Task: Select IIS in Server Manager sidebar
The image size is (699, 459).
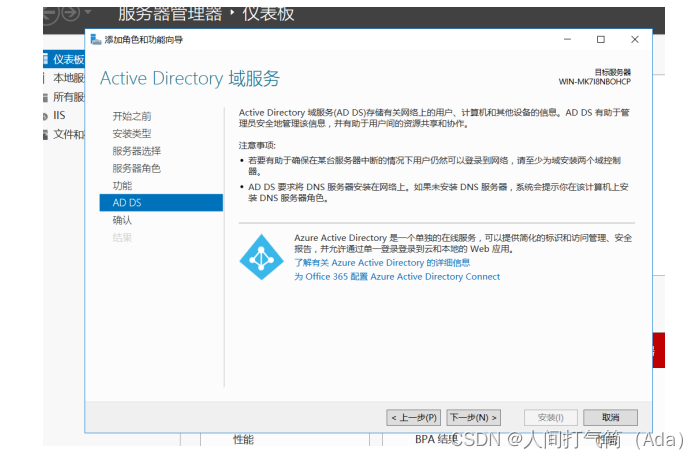Action: 59,115
